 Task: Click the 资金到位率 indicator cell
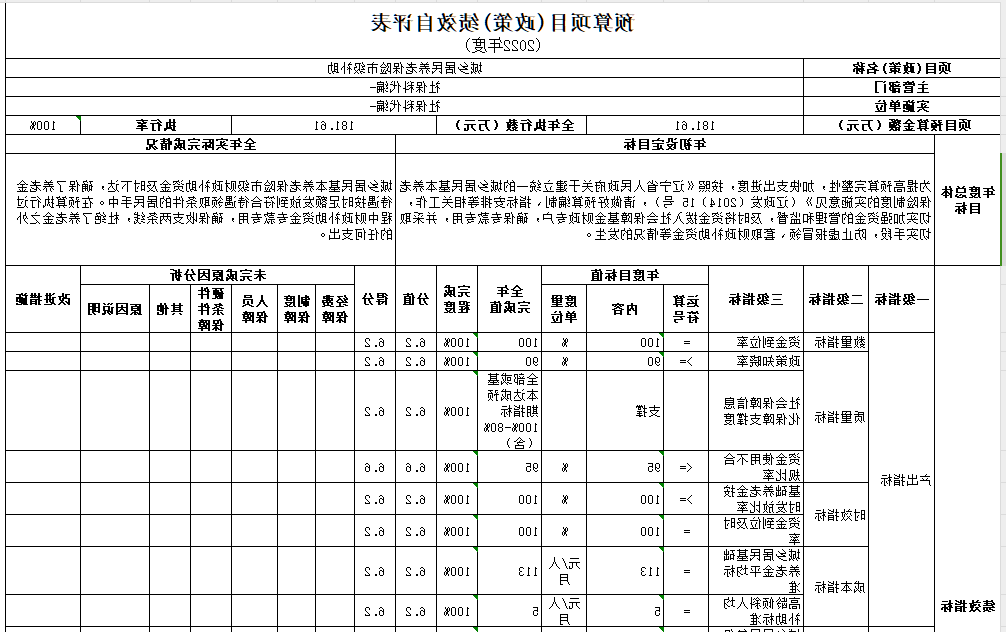[756, 342]
